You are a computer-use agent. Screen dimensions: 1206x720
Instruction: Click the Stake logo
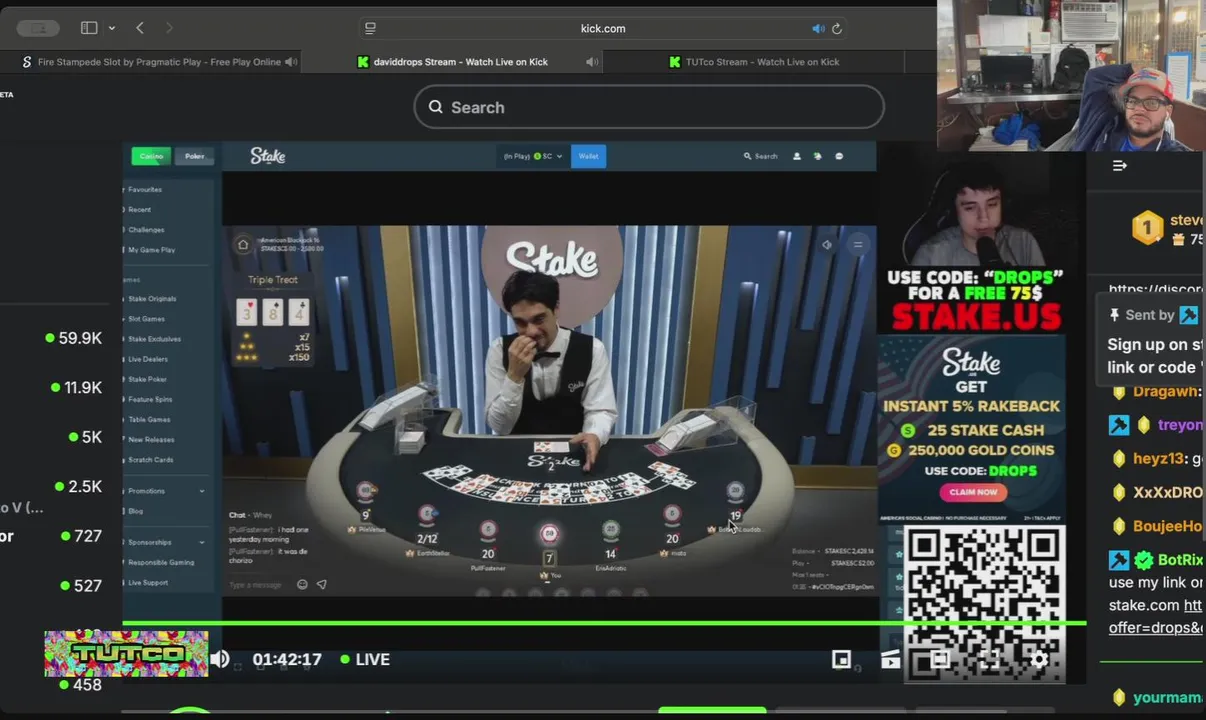click(x=267, y=156)
